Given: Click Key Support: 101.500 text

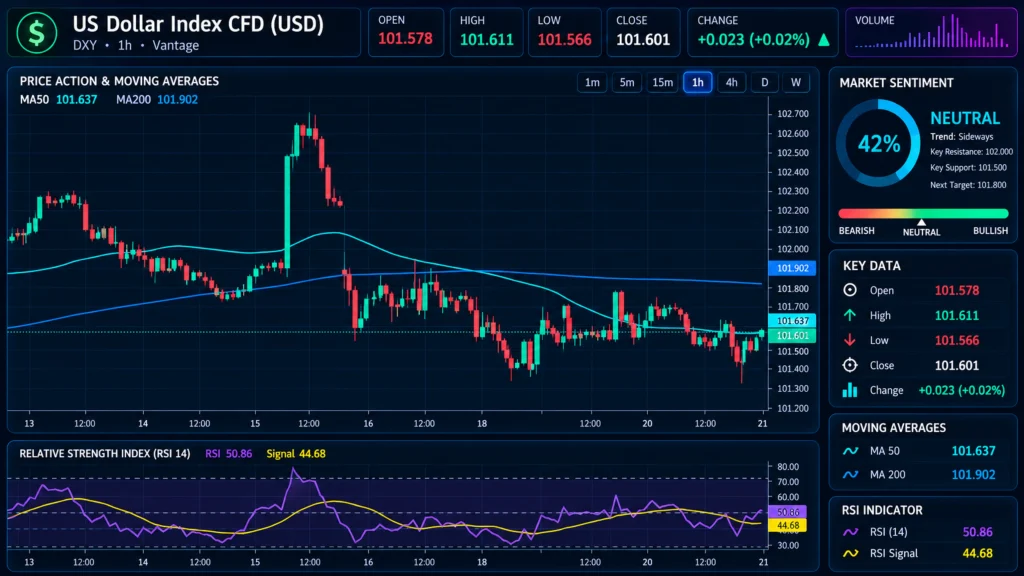Looking at the screenshot, I should pos(968,167).
